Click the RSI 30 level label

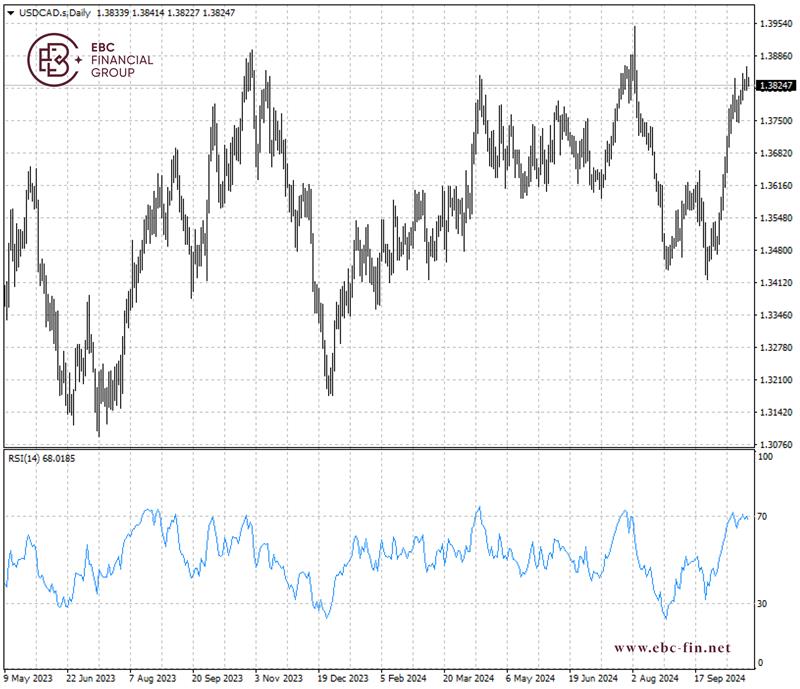[x=762, y=603]
